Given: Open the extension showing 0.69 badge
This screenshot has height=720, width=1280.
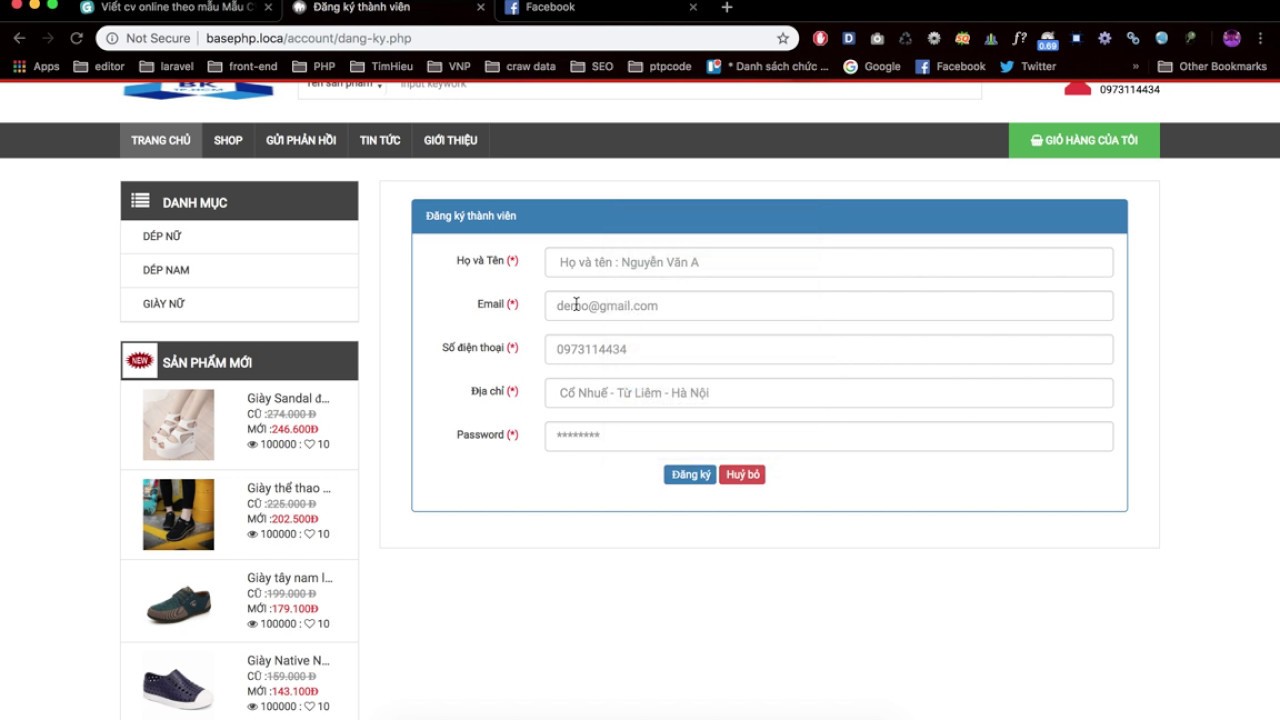Looking at the screenshot, I should pos(1047,40).
